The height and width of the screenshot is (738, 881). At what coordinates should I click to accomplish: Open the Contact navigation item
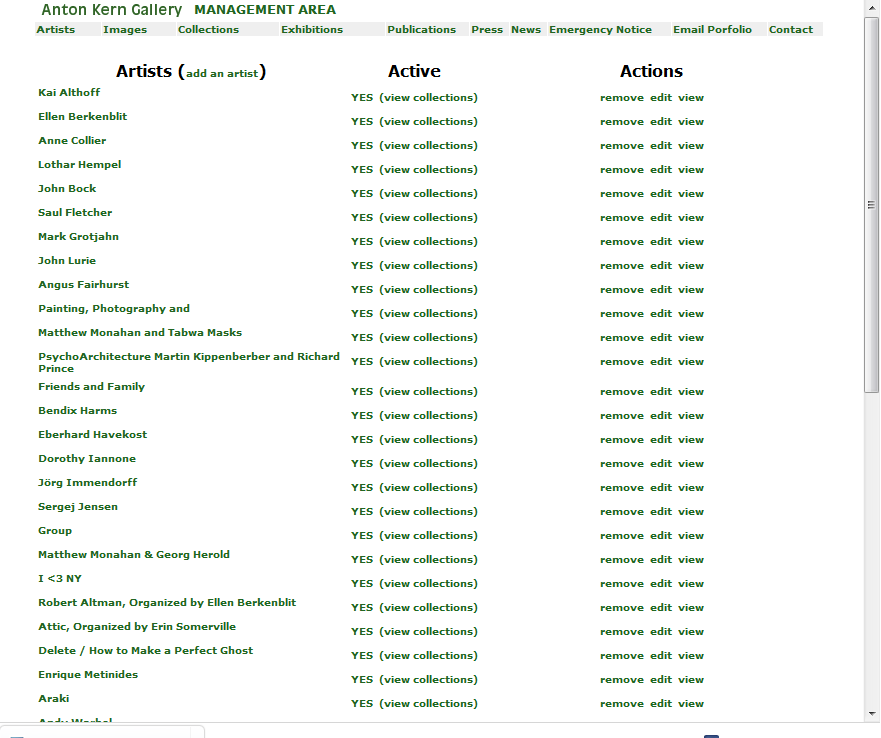click(x=790, y=30)
